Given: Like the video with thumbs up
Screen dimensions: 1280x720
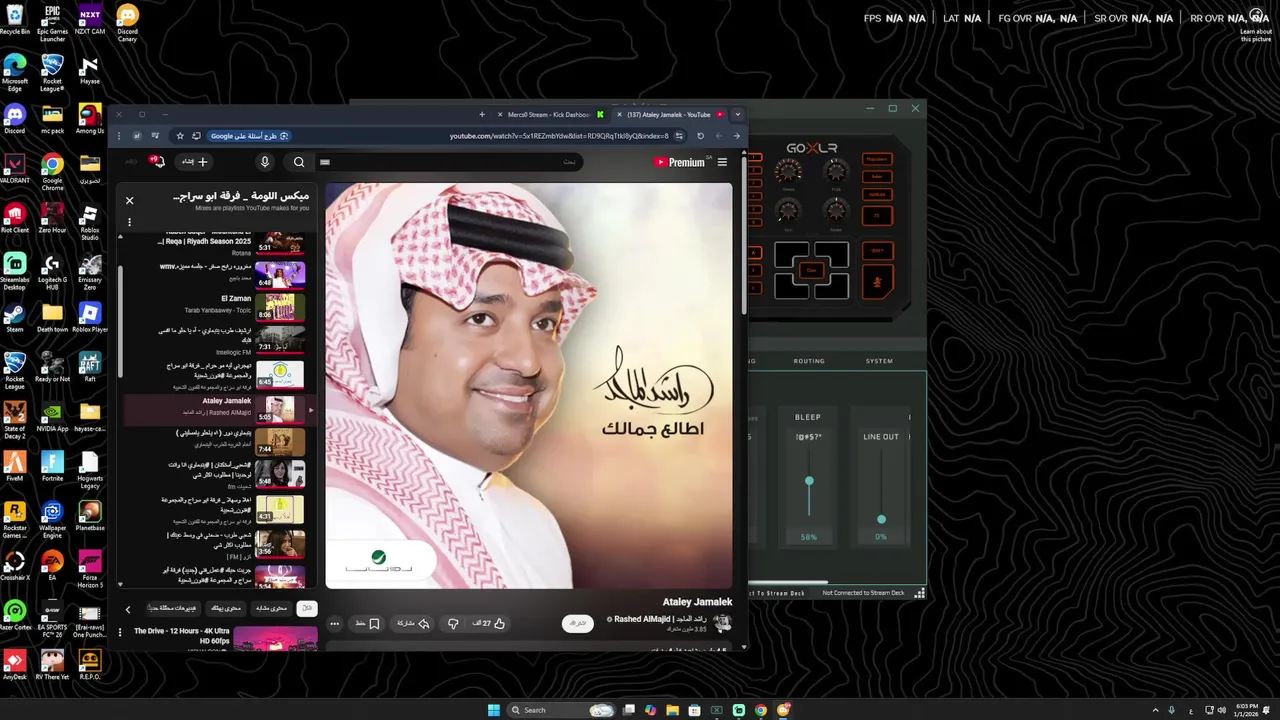Looking at the screenshot, I should tap(489, 623).
